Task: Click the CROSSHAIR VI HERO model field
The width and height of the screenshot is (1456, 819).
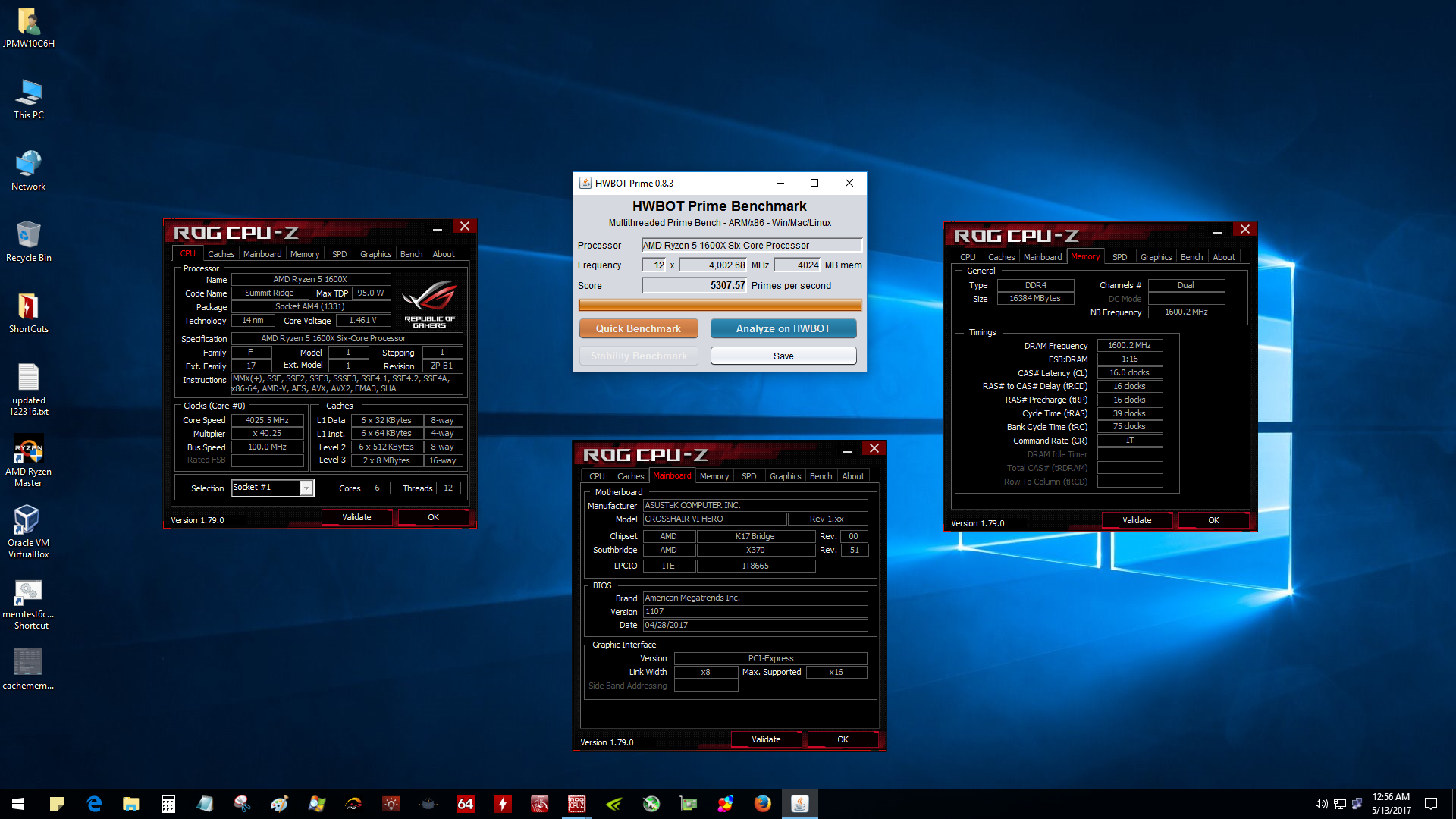Action: point(714,519)
